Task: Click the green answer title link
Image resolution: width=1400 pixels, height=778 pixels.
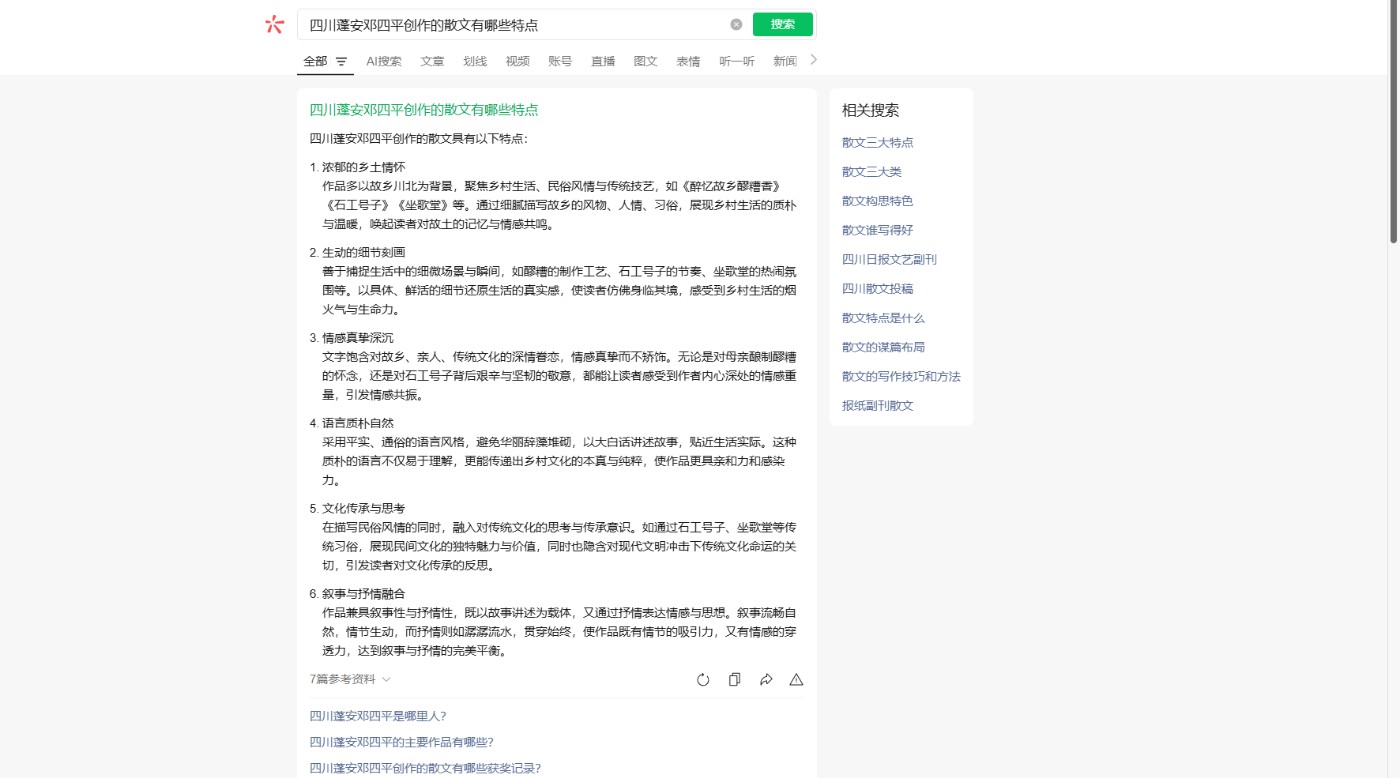Action: pos(423,110)
